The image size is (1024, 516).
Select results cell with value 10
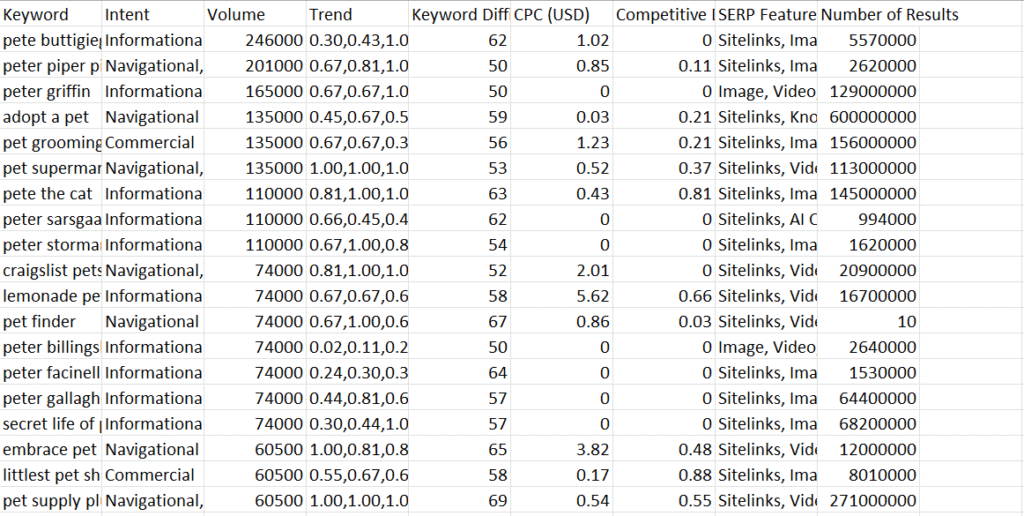pos(868,322)
